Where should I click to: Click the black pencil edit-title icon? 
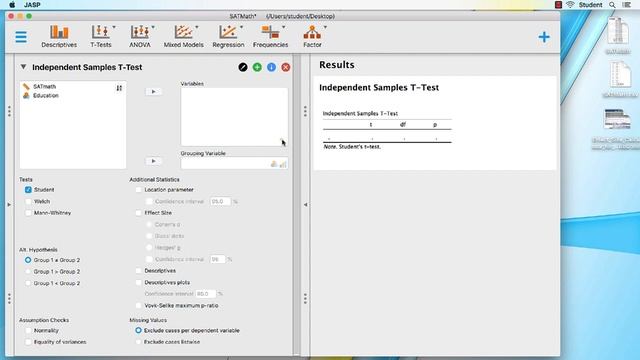pos(243,67)
